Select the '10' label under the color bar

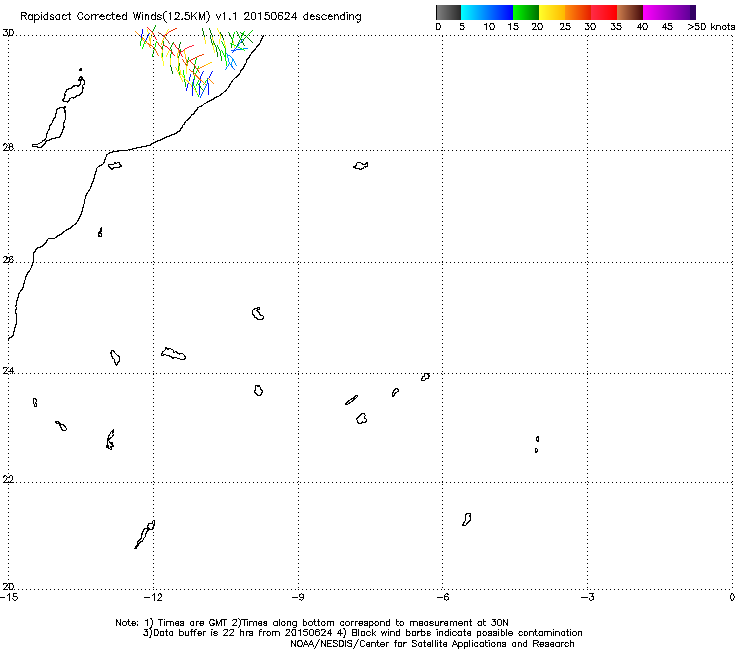click(x=489, y=27)
